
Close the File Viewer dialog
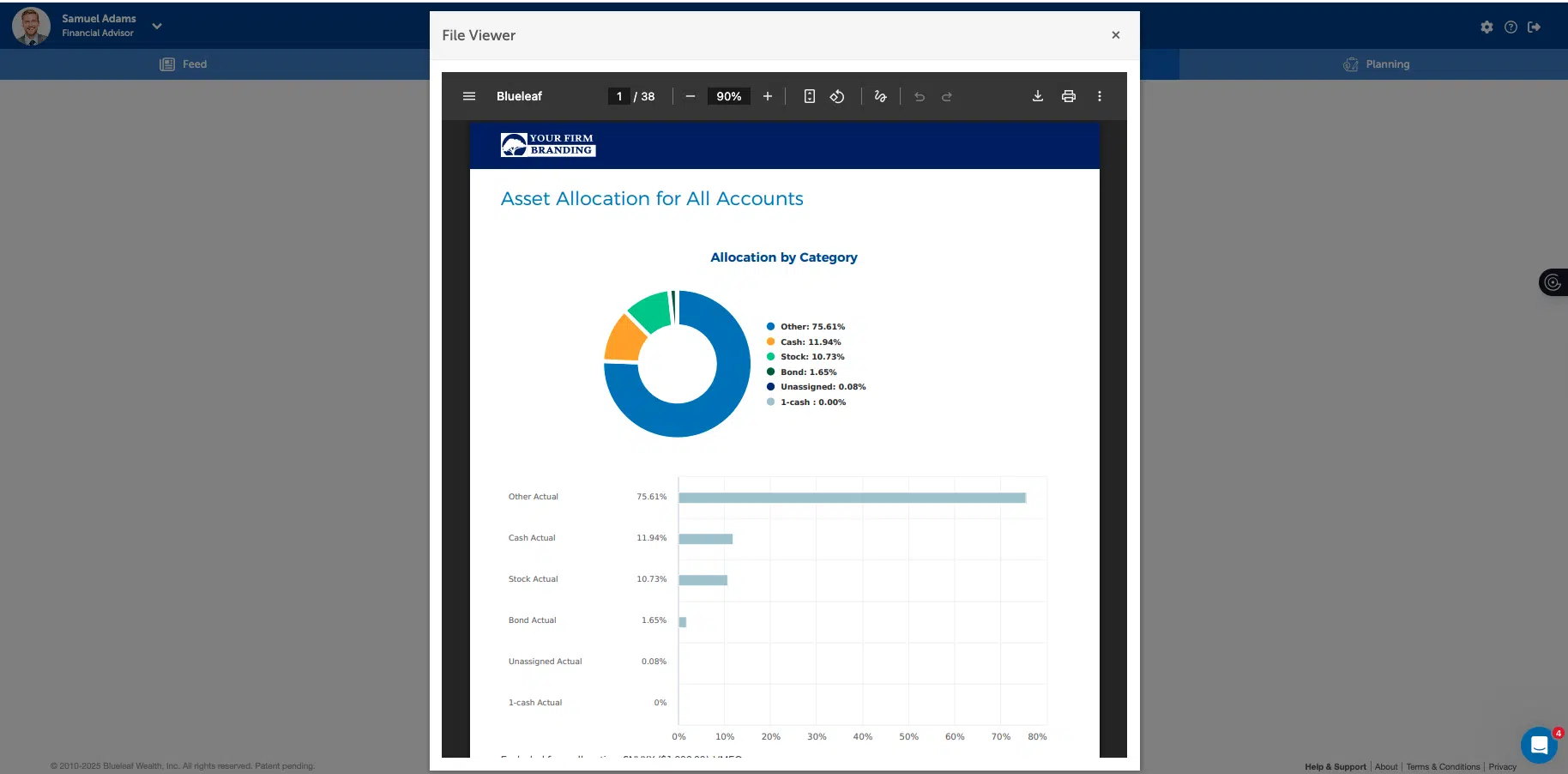coord(1115,35)
